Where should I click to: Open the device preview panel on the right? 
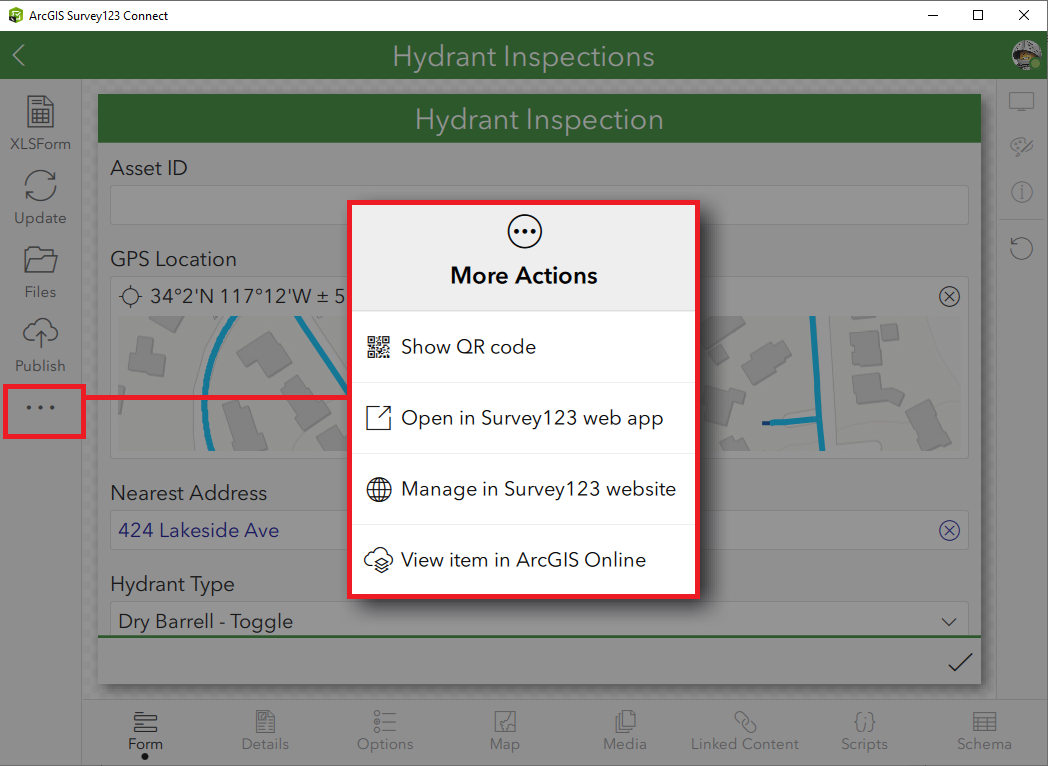click(x=1021, y=101)
